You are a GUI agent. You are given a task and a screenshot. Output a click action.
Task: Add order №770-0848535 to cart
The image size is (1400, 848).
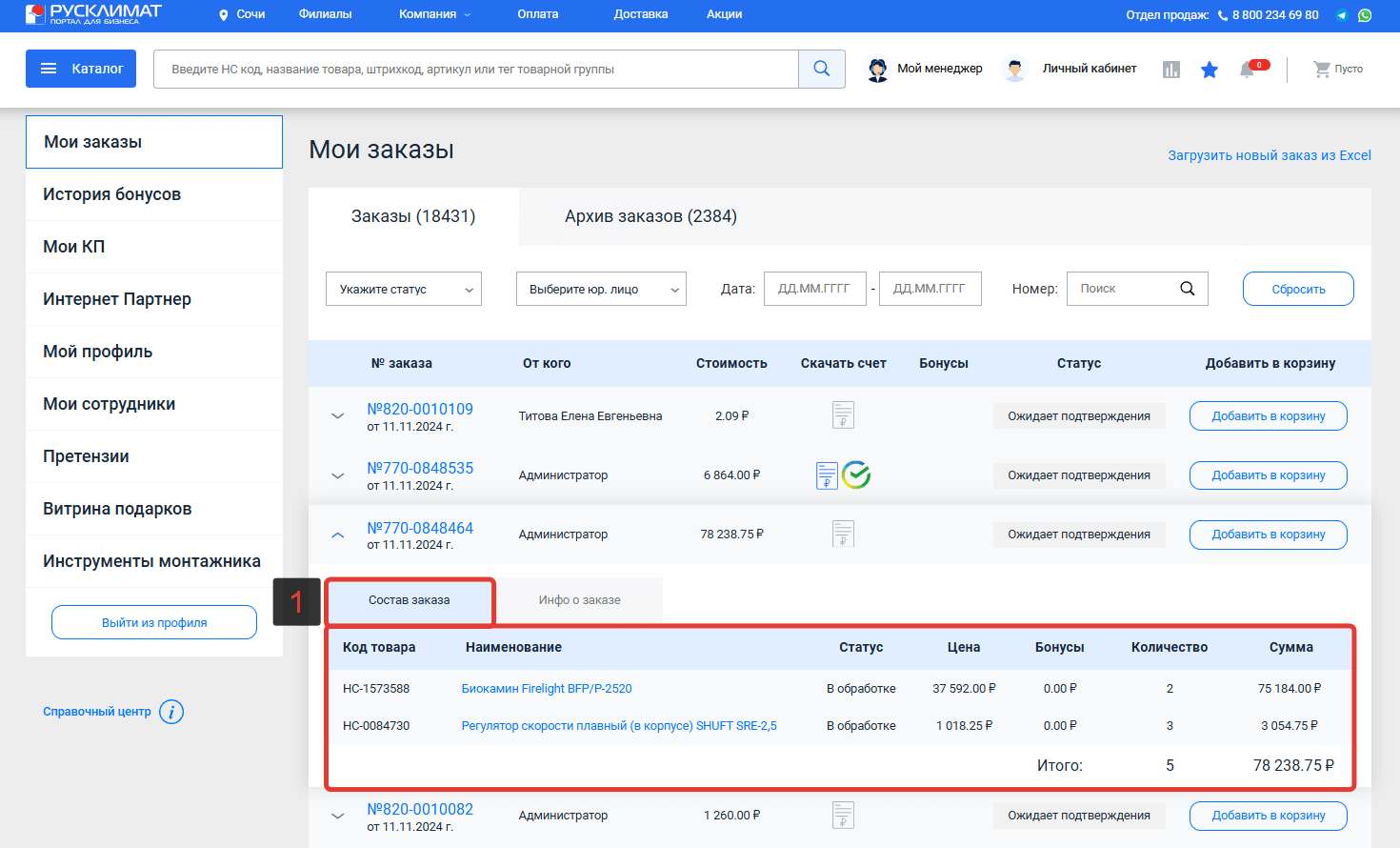point(1269,475)
